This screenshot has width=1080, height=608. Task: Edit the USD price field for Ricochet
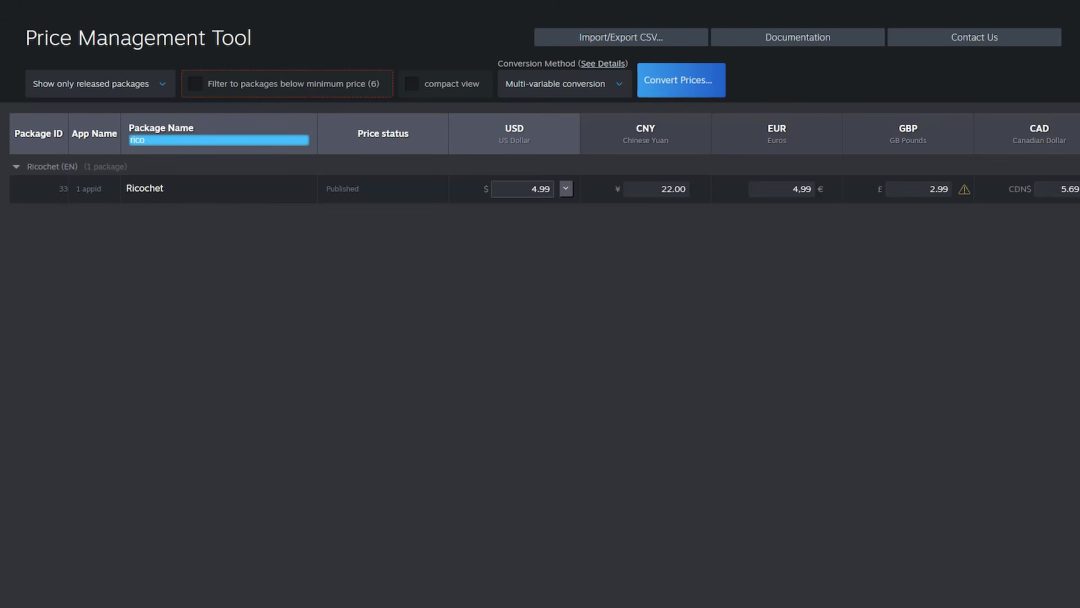[x=522, y=189]
